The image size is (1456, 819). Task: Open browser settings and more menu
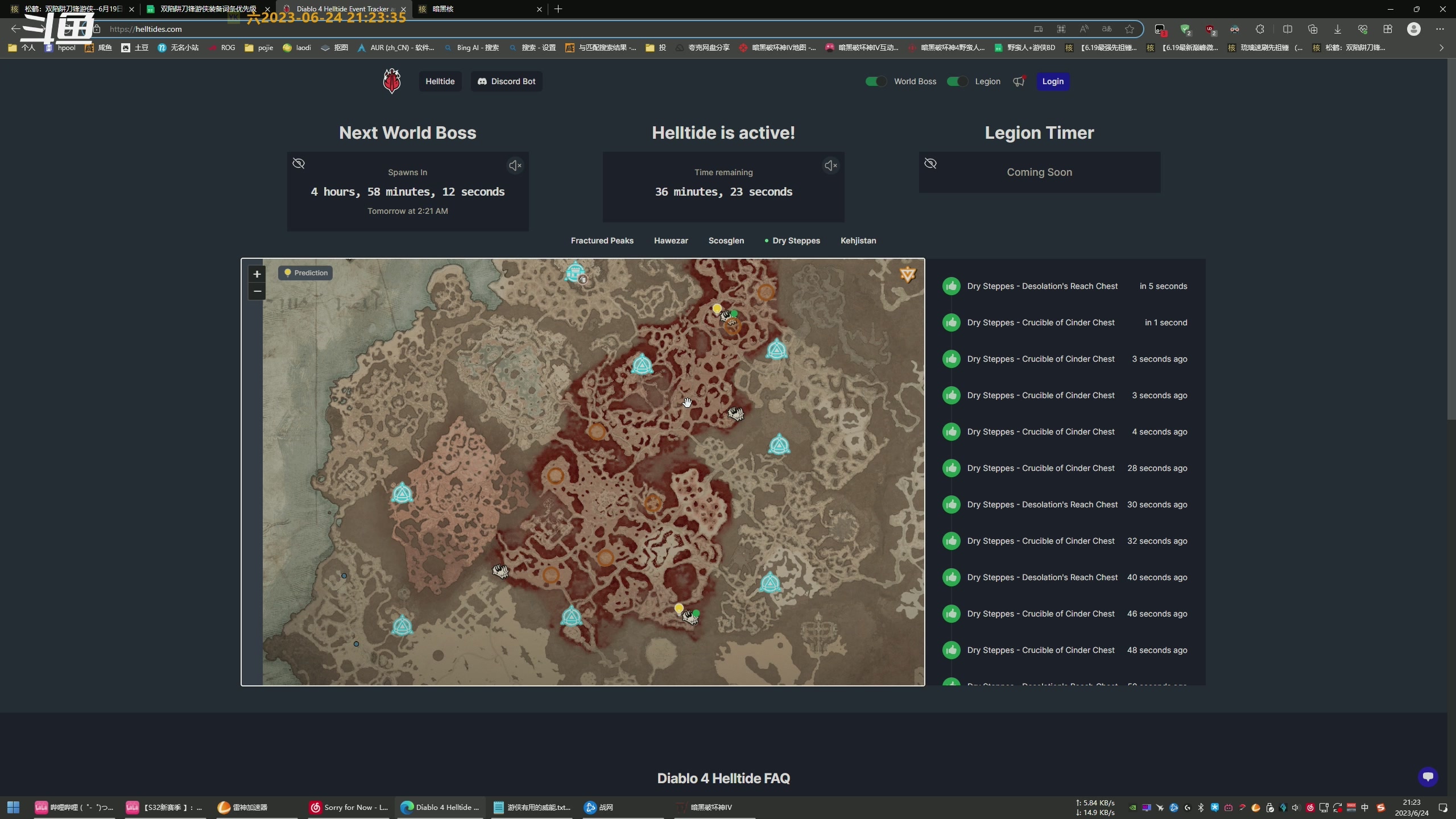(x=1440, y=29)
